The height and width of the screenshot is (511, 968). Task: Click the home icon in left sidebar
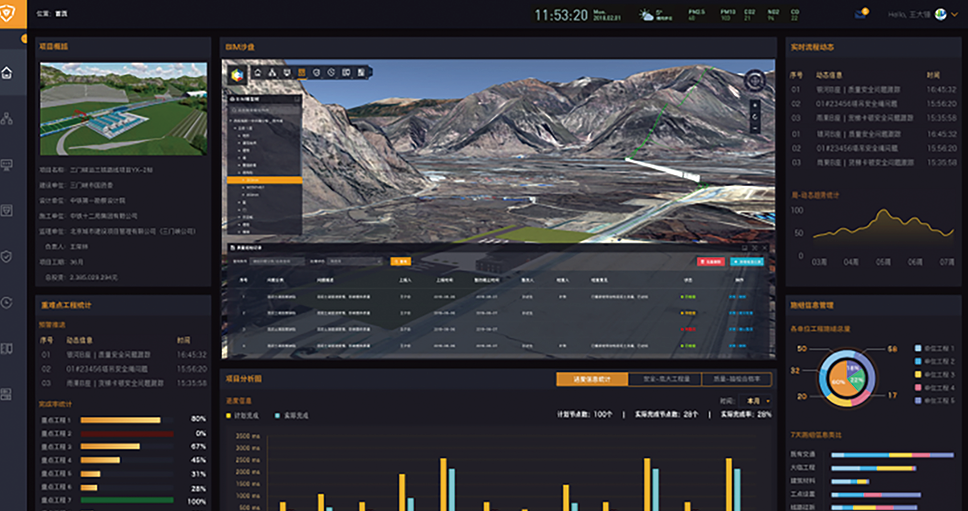pyautogui.click(x=8, y=73)
